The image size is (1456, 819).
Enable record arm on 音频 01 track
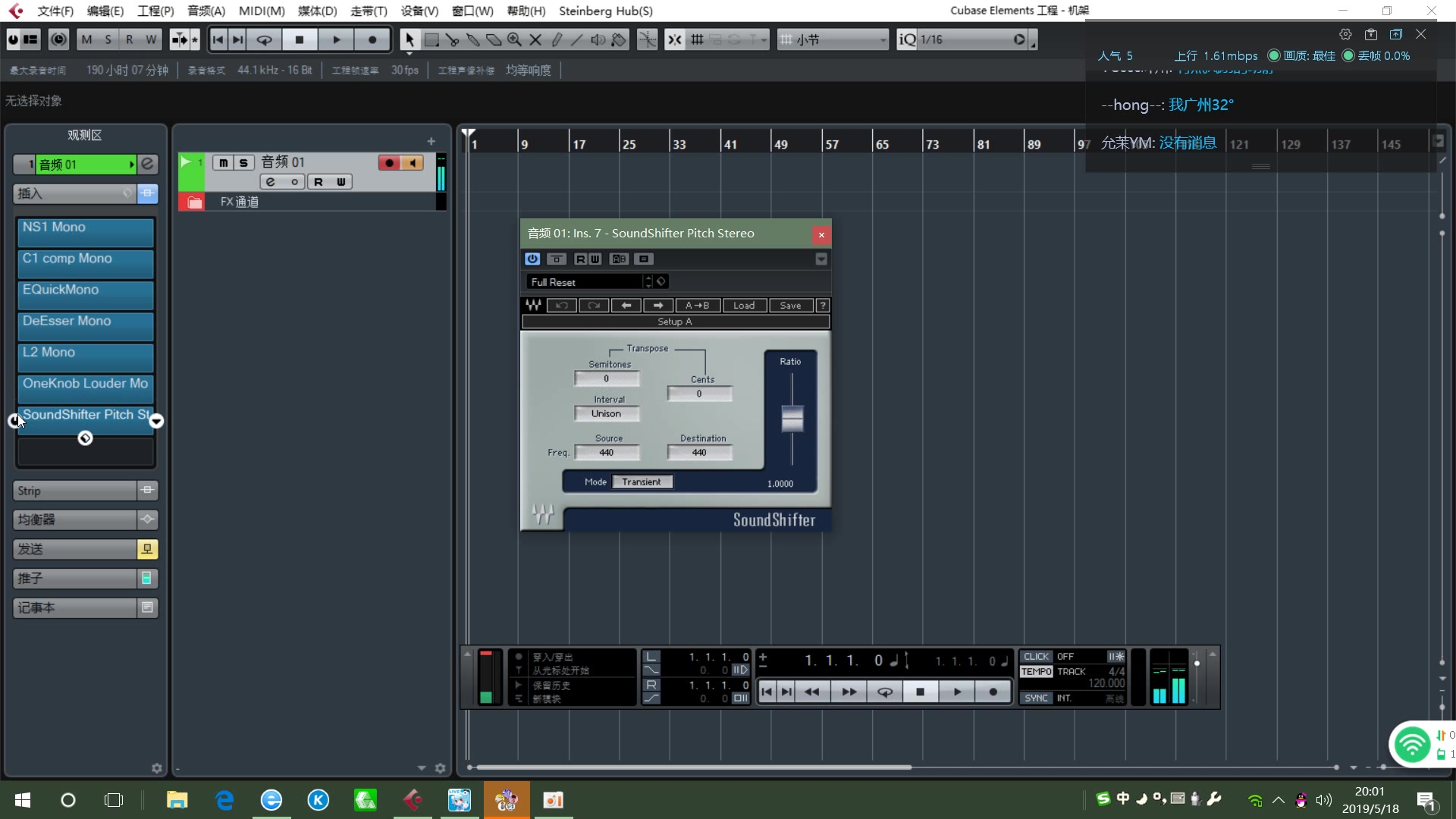point(389,162)
